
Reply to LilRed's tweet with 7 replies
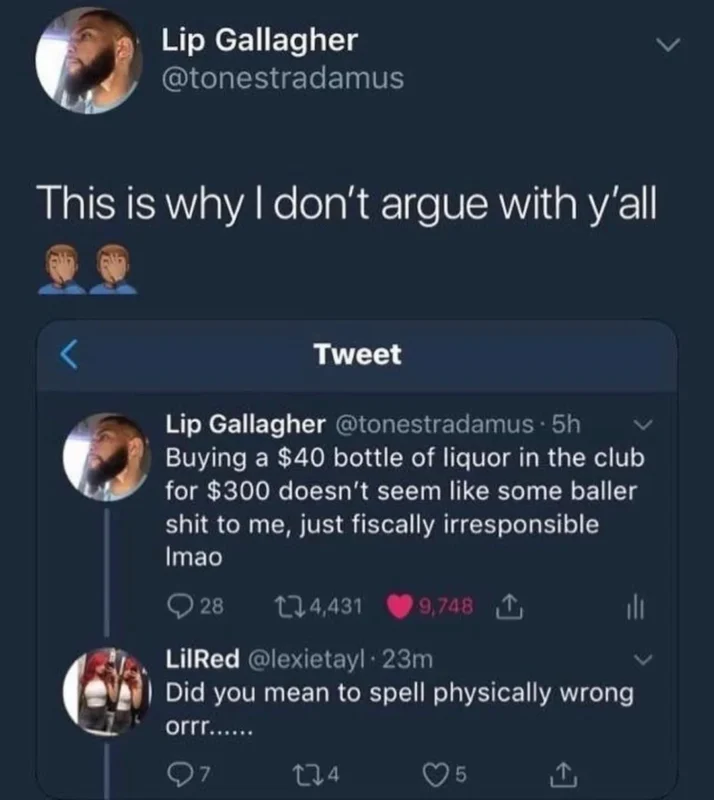(189, 774)
